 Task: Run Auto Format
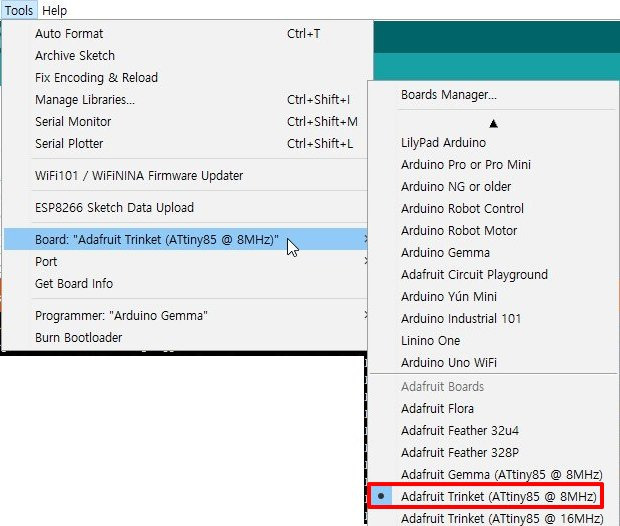coord(186,34)
